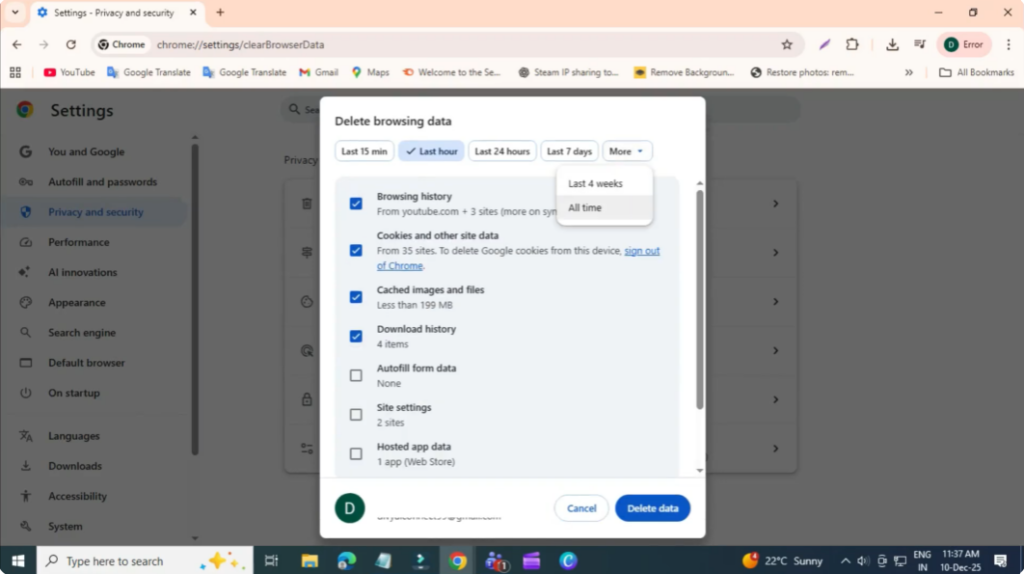
Task: Click the Delete data button
Action: point(652,508)
